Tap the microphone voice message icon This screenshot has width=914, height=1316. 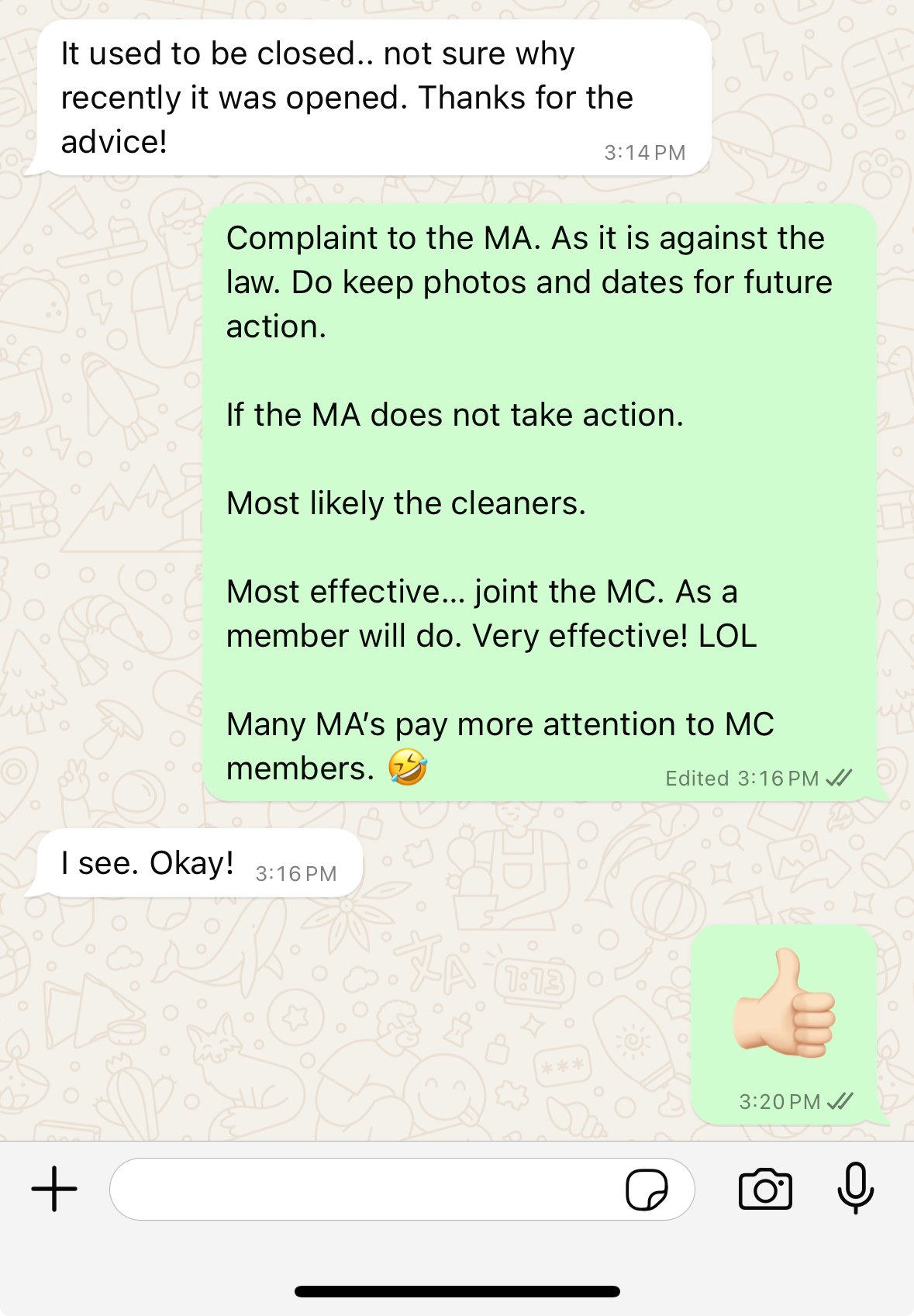click(856, 1188)
